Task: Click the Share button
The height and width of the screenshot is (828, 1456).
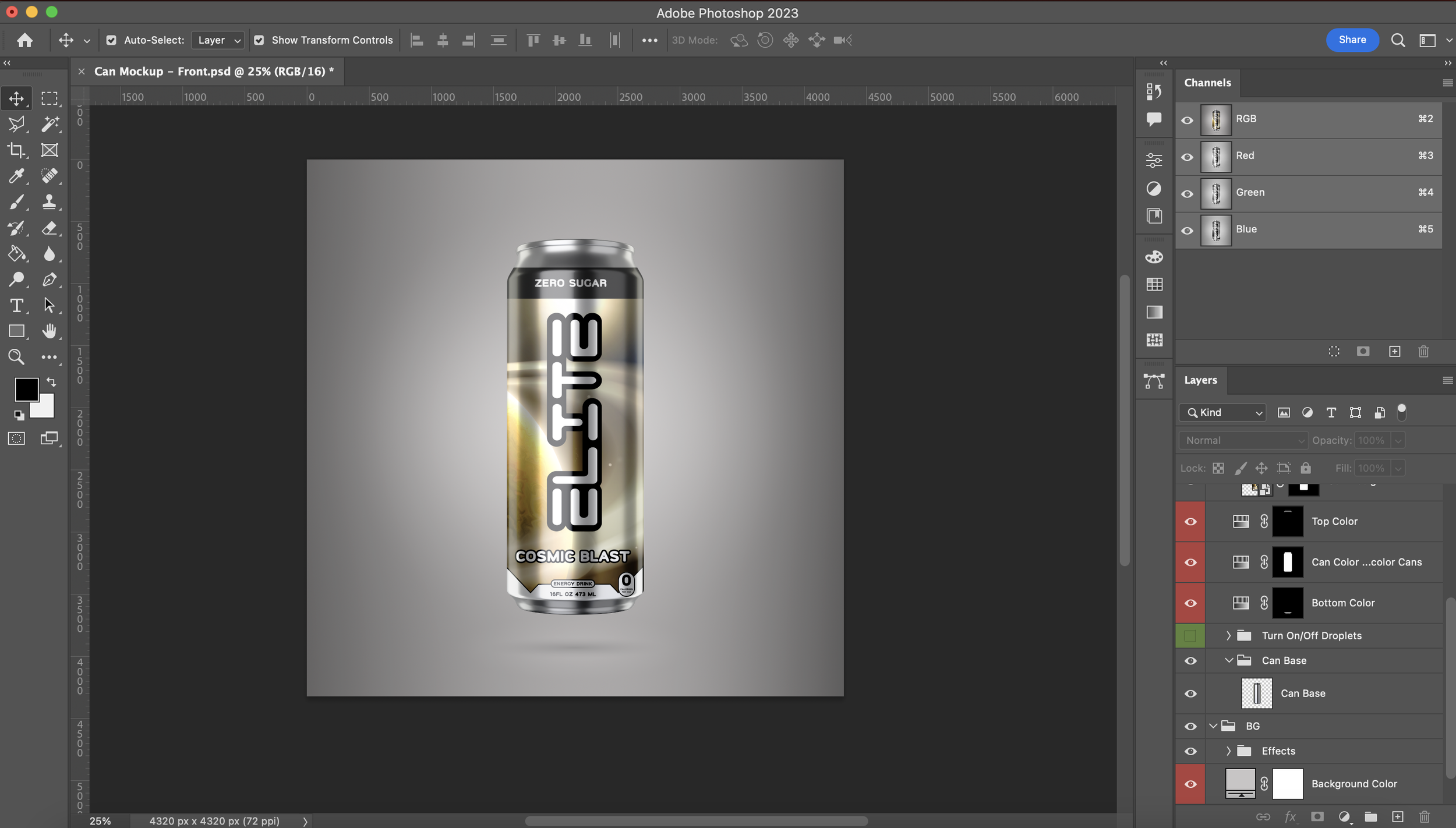Action: click(1352, 40)
